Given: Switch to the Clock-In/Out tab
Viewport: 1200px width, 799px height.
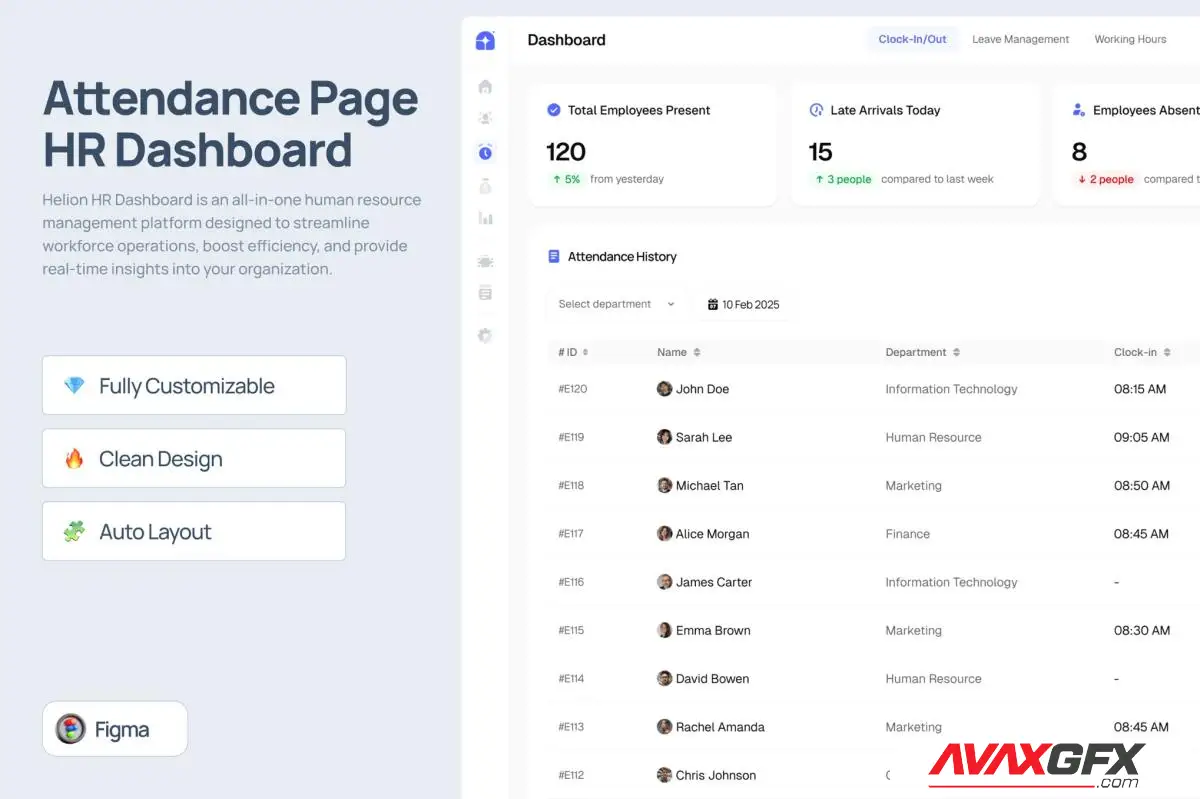Looking at the screenshot, I should tap(912, 39).
